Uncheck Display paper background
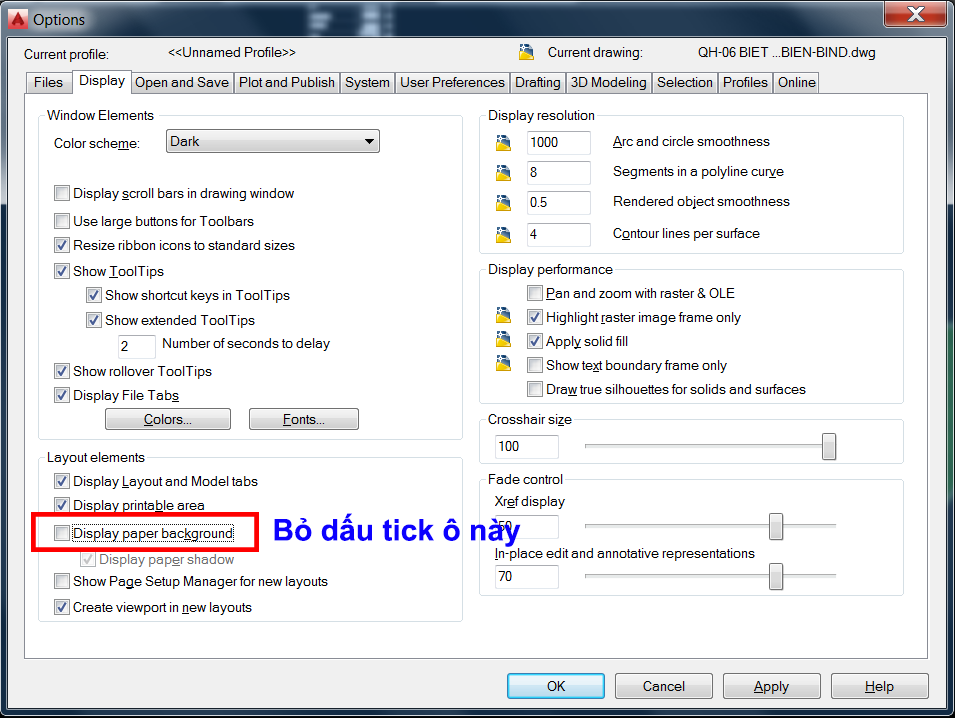The width and height of the screenshot is (955, 718). 61,533
